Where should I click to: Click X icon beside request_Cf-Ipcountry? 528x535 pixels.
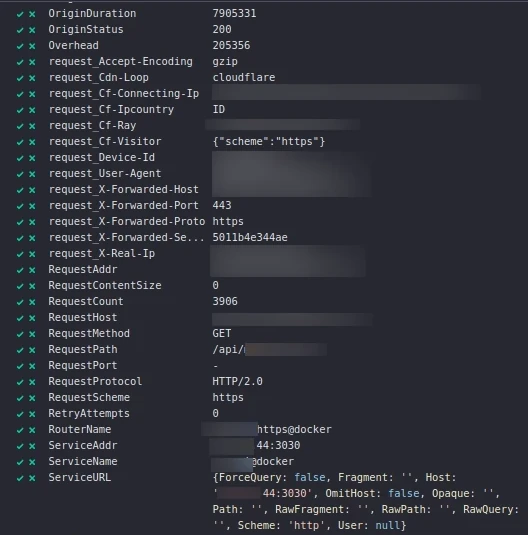(32, 110)
